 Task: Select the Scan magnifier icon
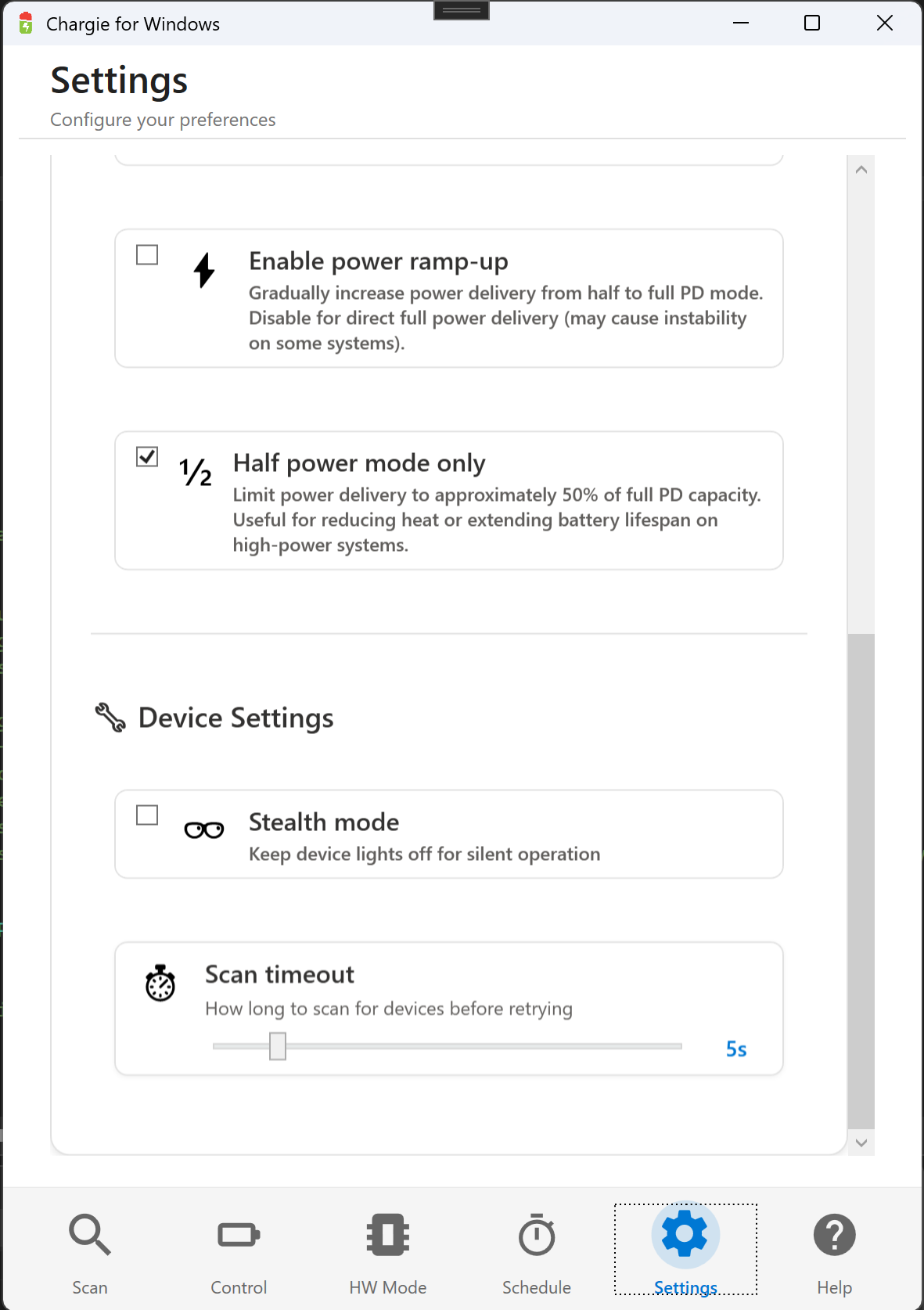click(x=89, y=1235)
